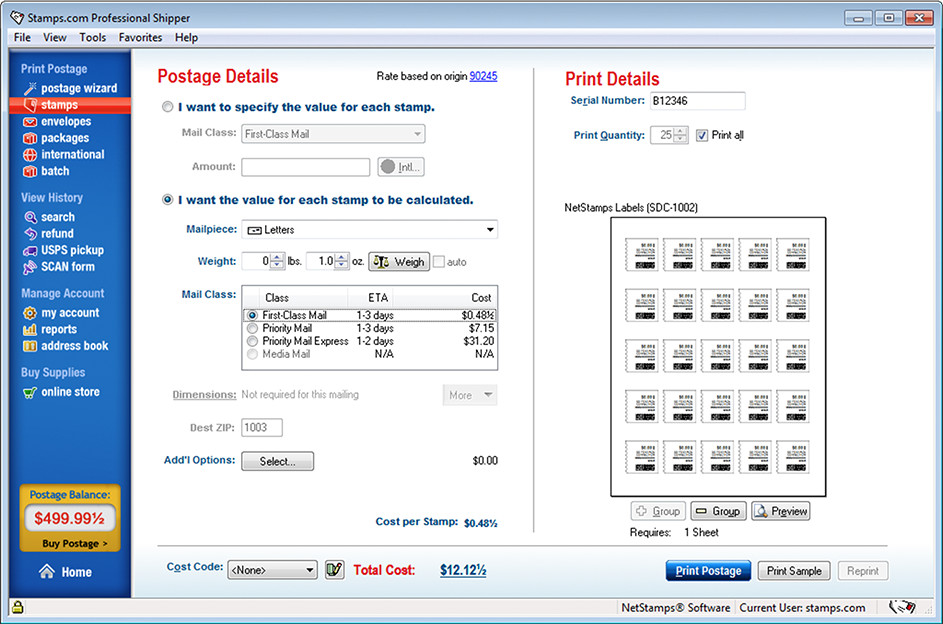Choose Priority Mail Express radio button
Screen dimensions: 943x624
point(253,341)
